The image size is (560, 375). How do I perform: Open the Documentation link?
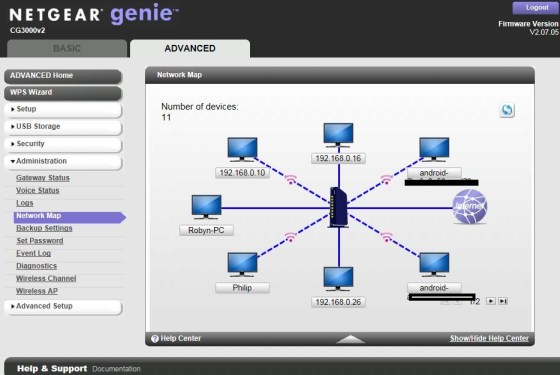point(116,369)
